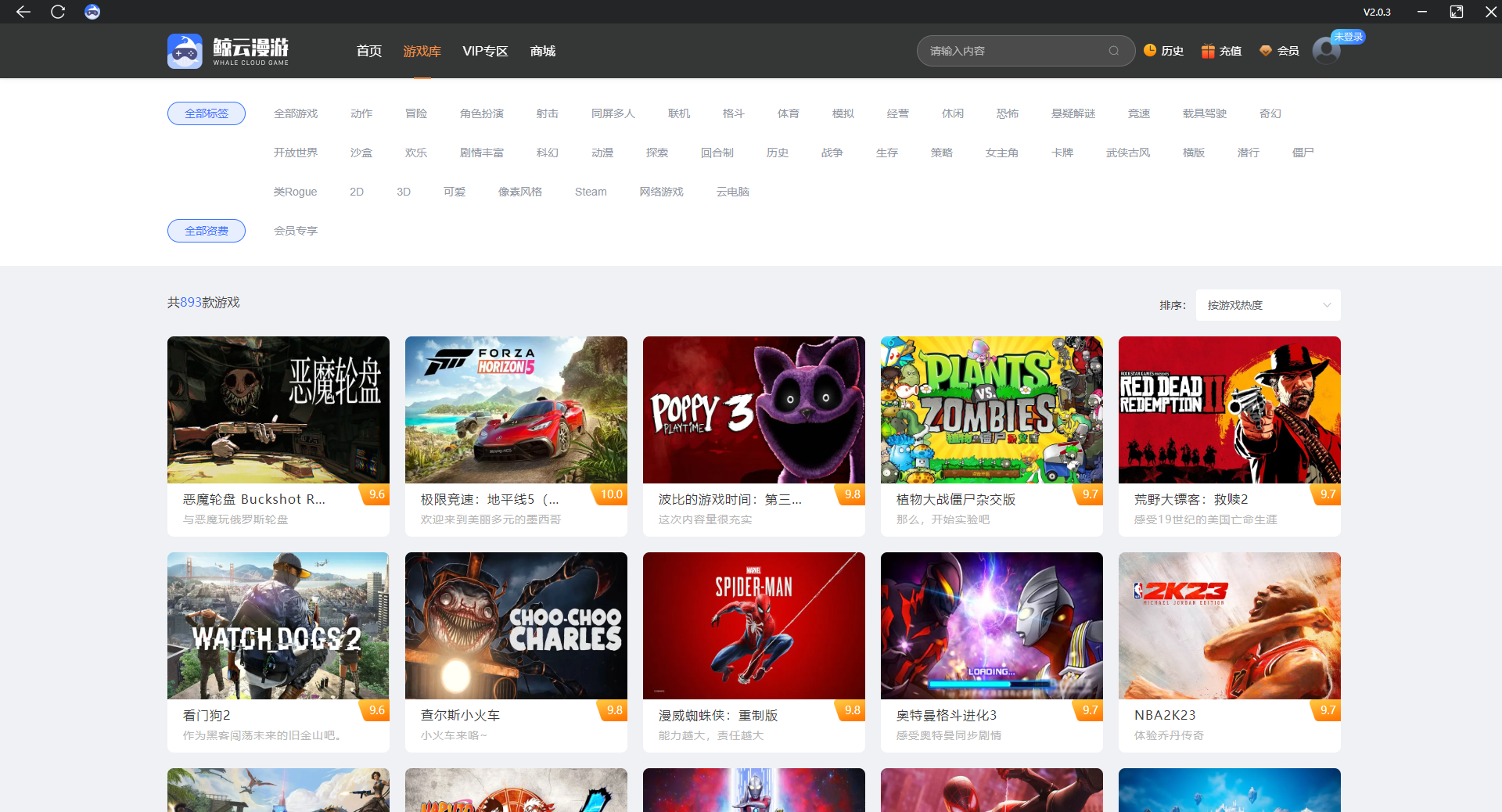
Task: Click the refresh icon in the title bar
Action: click(58, 12)
